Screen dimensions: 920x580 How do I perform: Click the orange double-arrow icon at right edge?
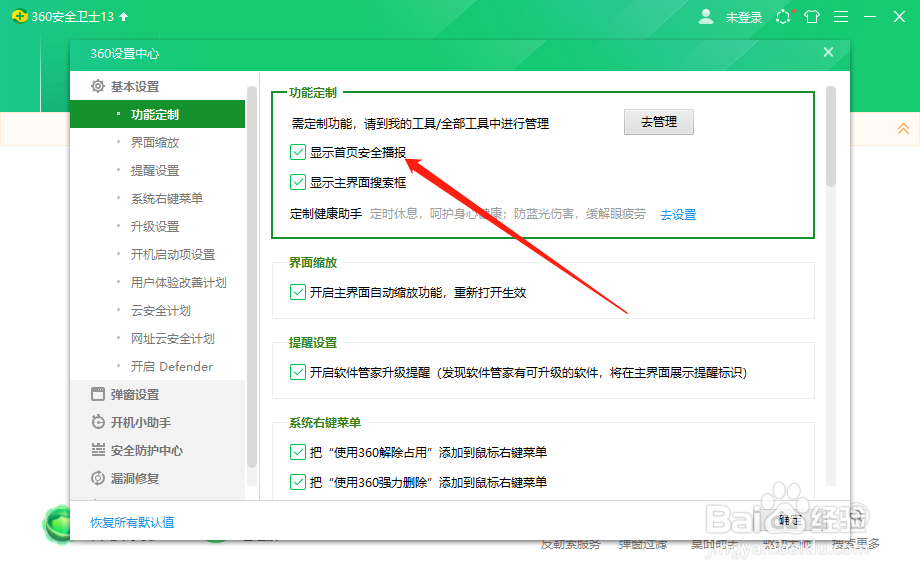click(904, 129)
